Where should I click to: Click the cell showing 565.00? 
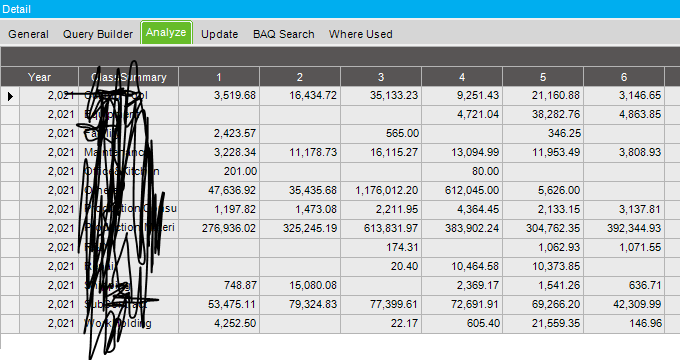(381, 134)
